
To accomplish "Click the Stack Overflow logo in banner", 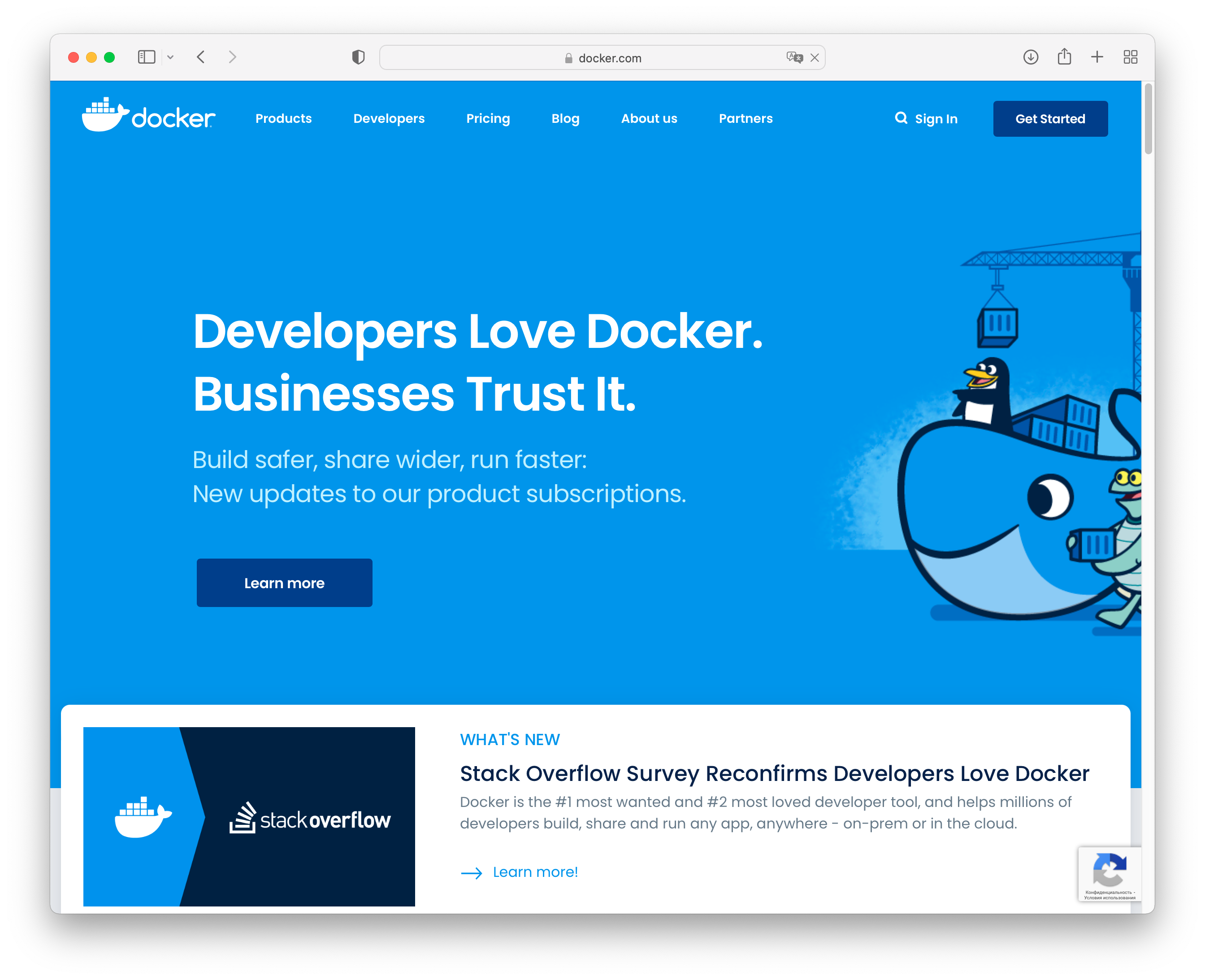I will click(311, 819).
